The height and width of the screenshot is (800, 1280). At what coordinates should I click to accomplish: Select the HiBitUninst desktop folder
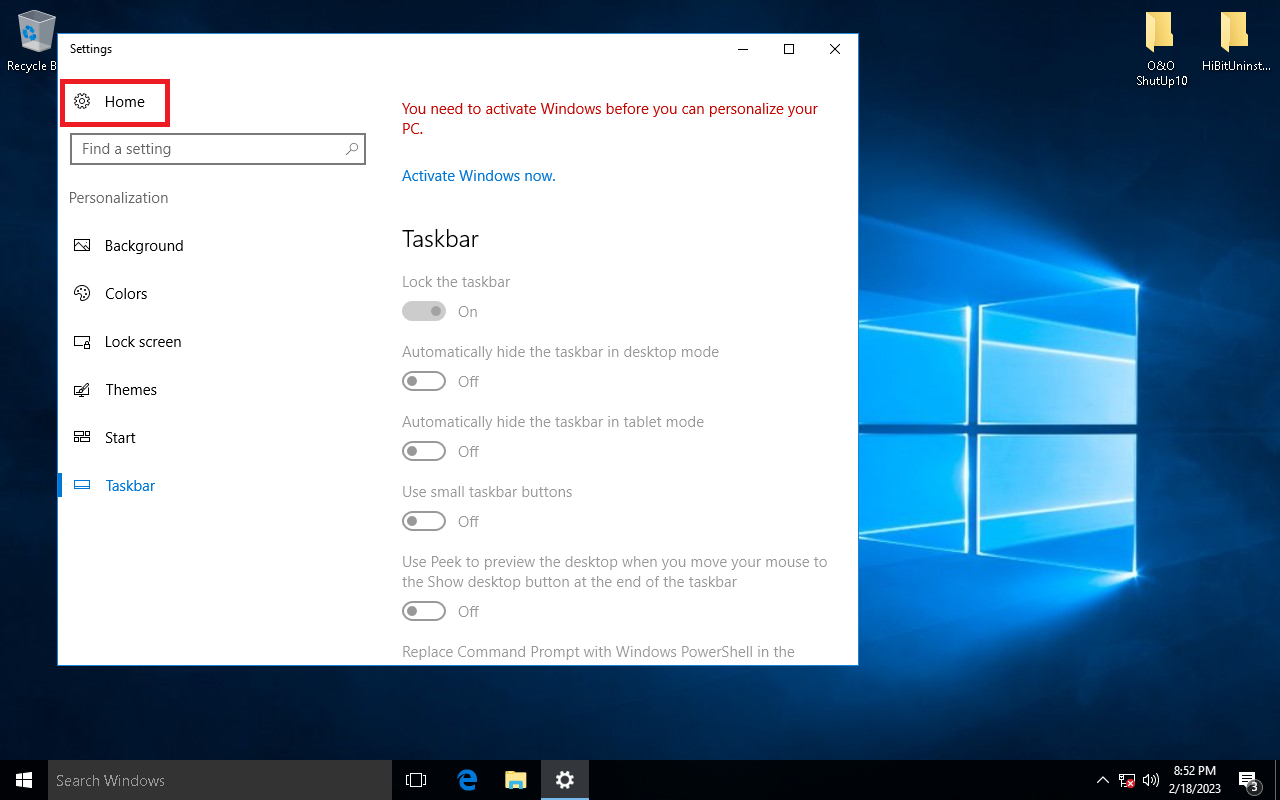pos(1236,43)
